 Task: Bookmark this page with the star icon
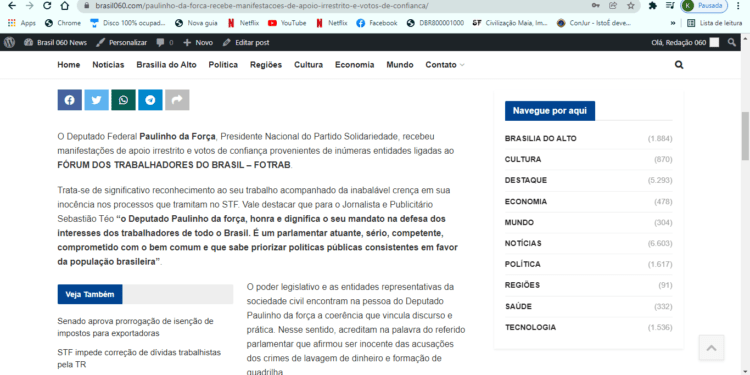pos(630,6)
